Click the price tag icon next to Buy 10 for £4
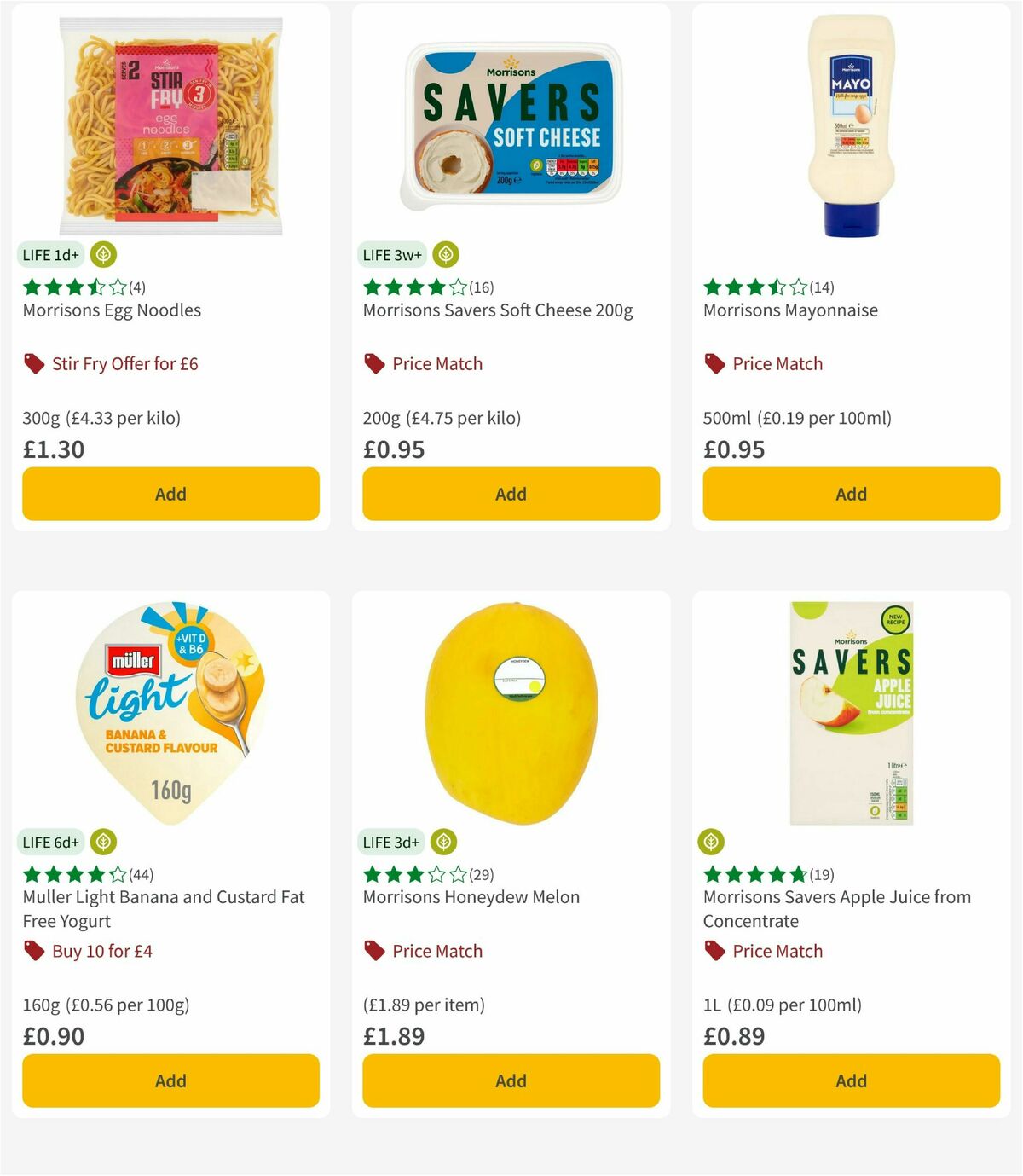Viewport: 1023px width, 1176px height. 33,950
